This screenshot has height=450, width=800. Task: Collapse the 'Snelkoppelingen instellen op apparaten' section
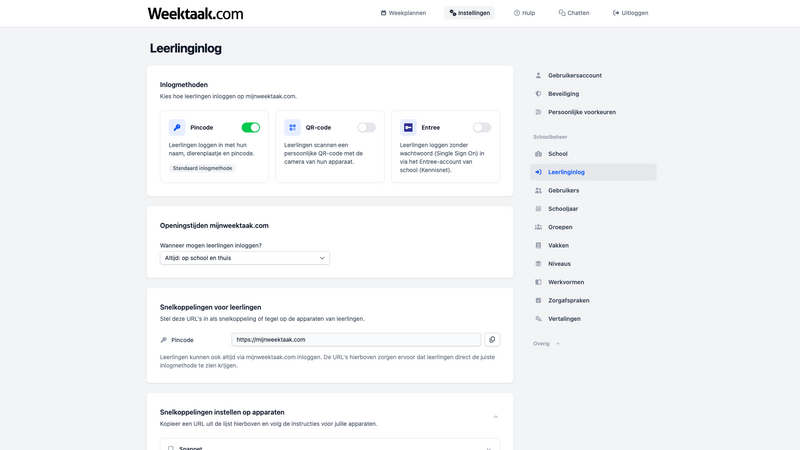[495, 416]
